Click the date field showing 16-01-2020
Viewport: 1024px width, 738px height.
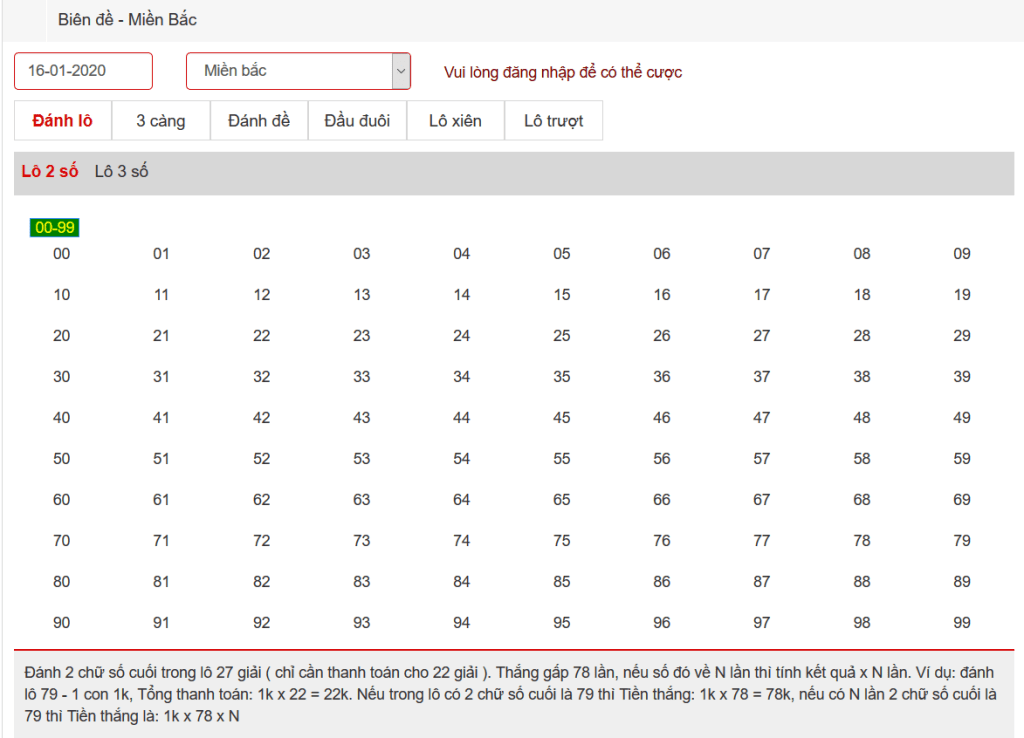click(x=83, y=71)
